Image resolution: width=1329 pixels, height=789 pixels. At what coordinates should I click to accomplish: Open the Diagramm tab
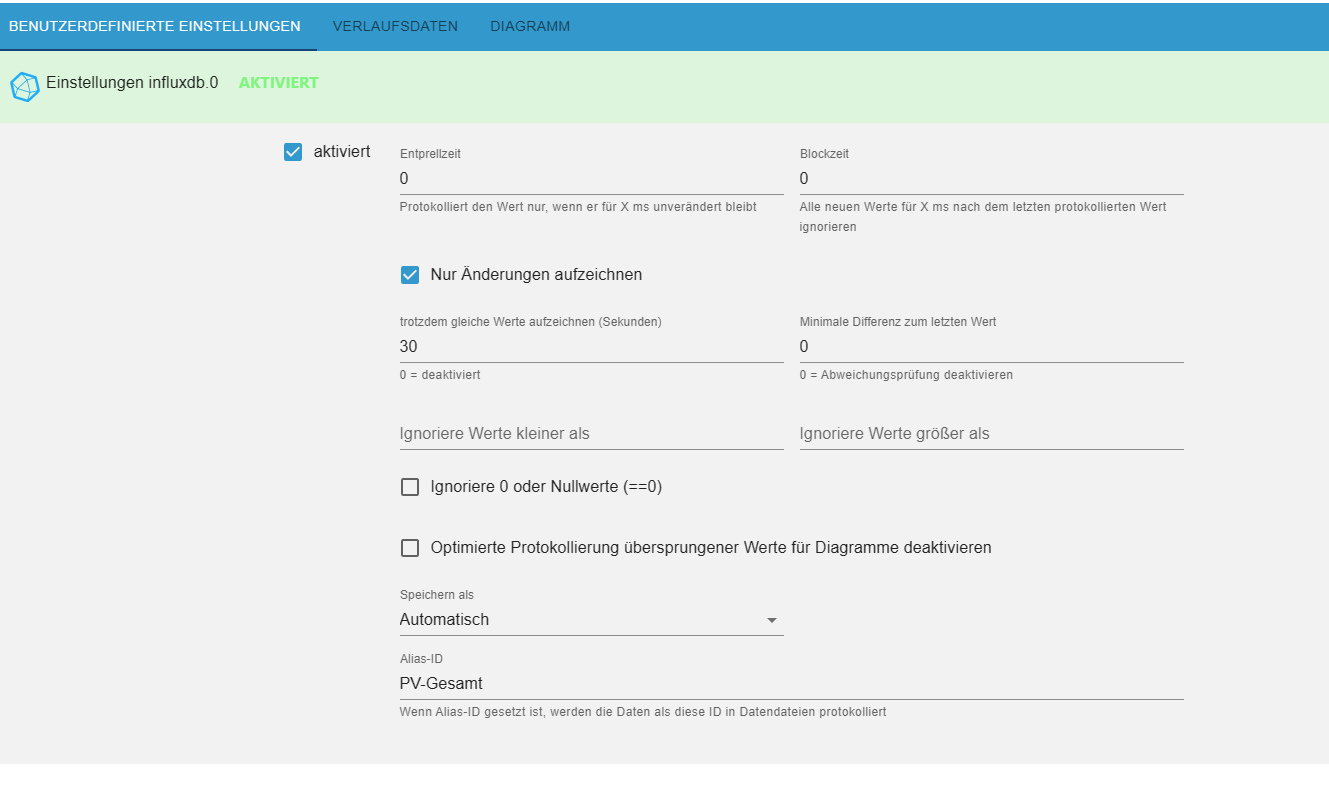[530, 26]
